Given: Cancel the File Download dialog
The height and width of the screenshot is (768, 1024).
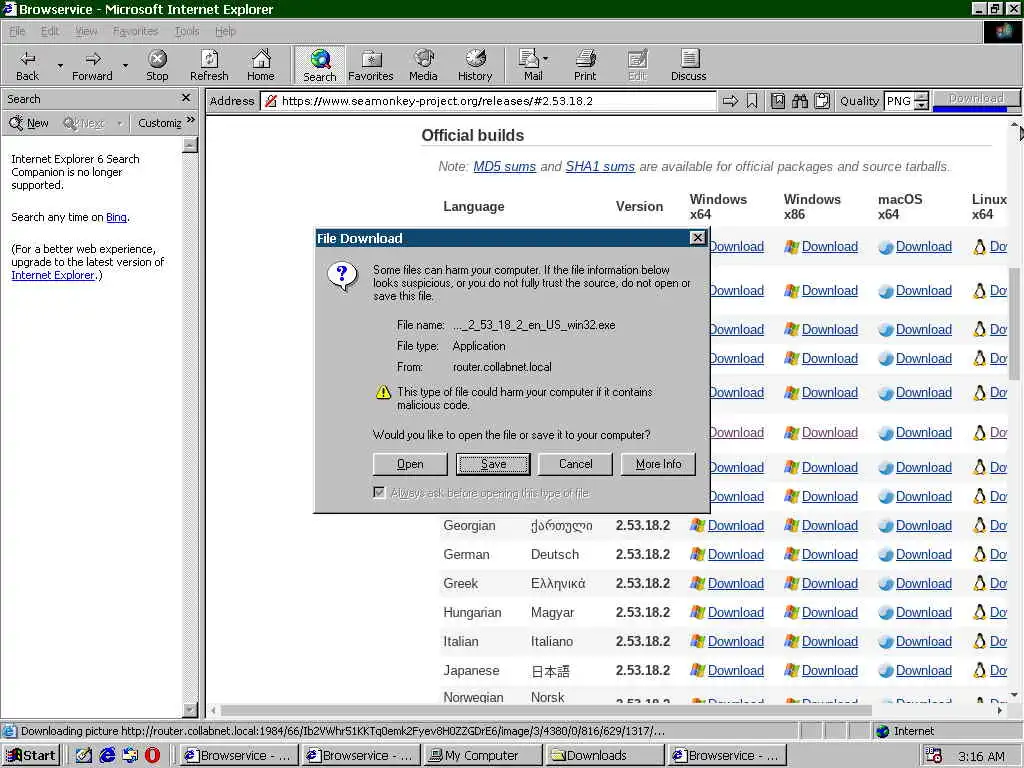Looking at the screenshot, I should tap(575, 464).
